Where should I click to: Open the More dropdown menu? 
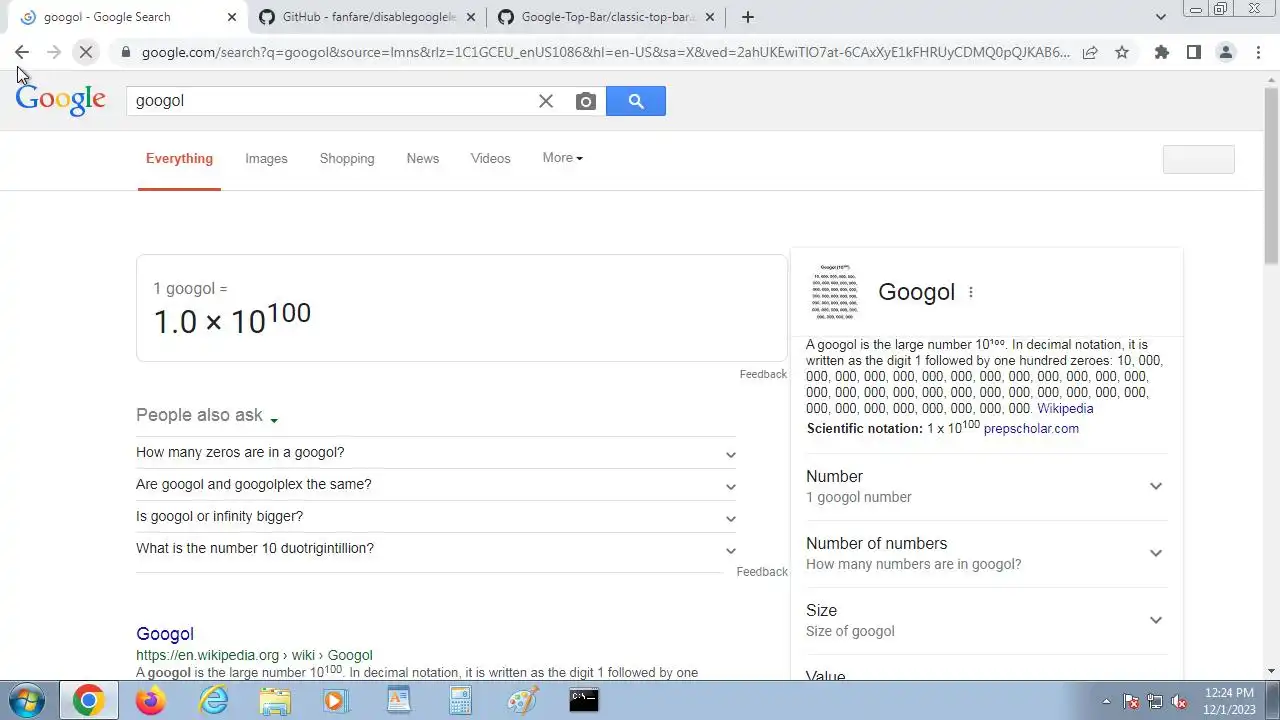562,158
